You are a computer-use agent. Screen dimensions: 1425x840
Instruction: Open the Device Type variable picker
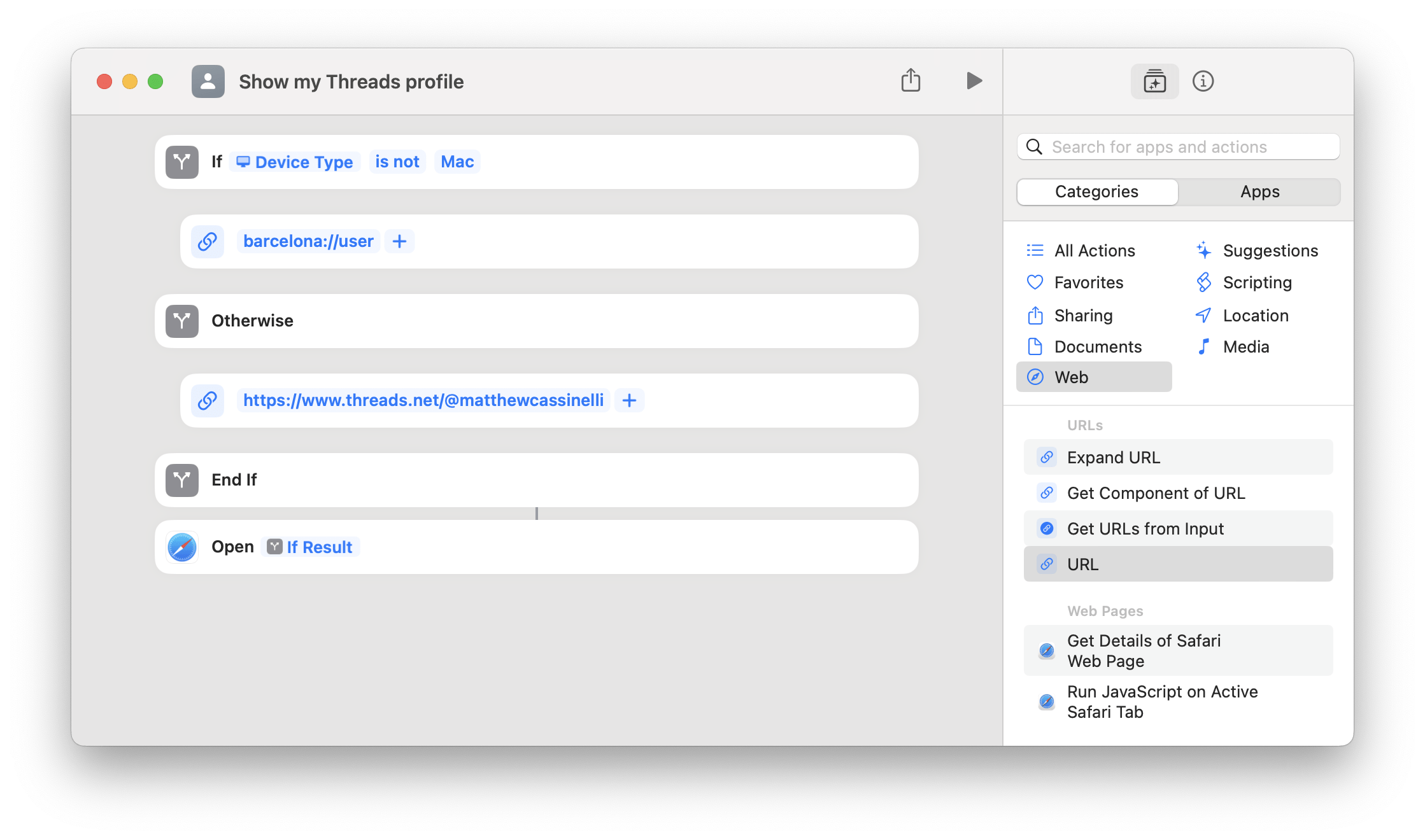pyautogui.click(x=295, y=162)
